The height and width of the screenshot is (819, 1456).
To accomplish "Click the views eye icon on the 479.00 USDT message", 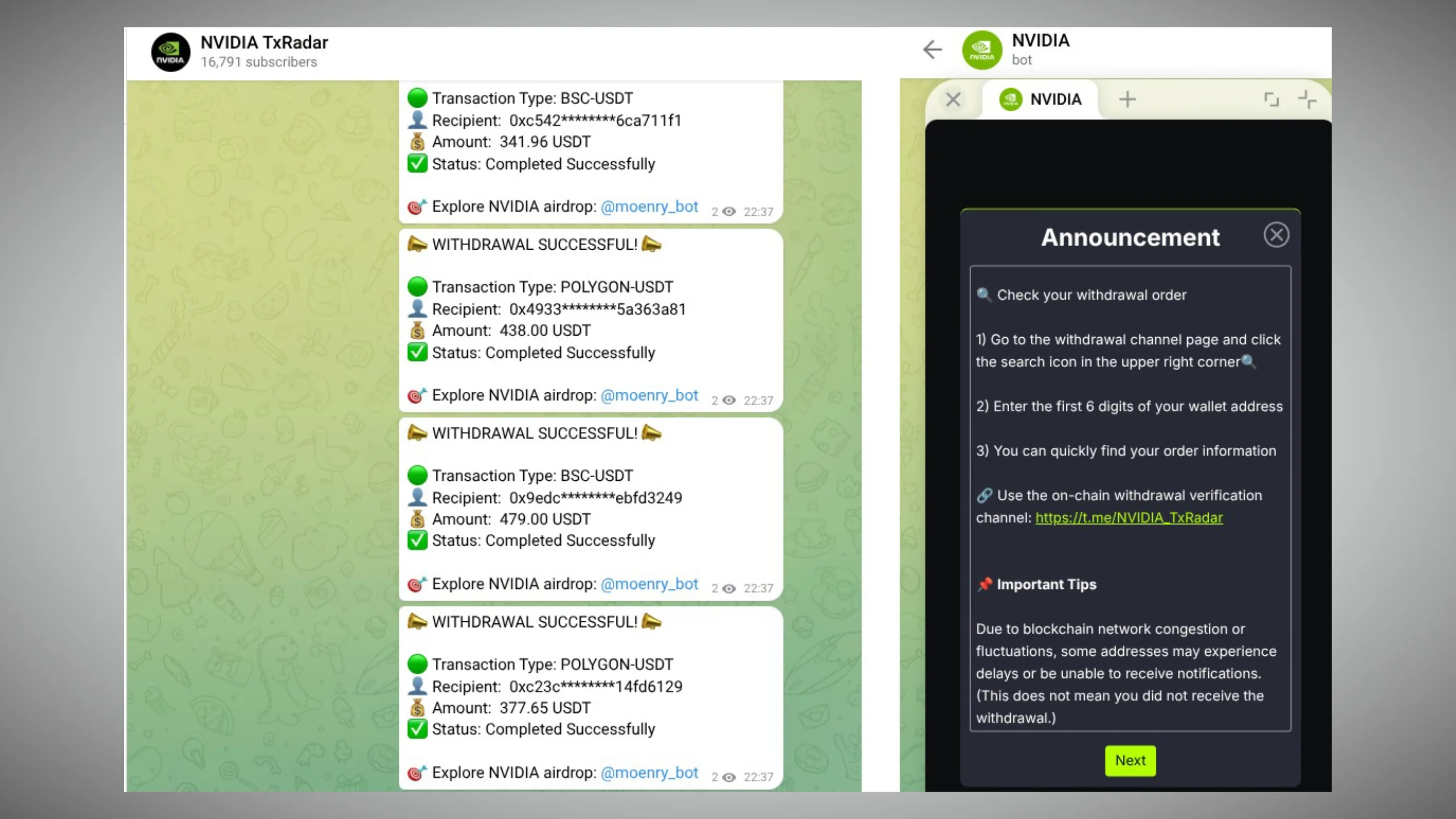I will click(x=729, y=589).
